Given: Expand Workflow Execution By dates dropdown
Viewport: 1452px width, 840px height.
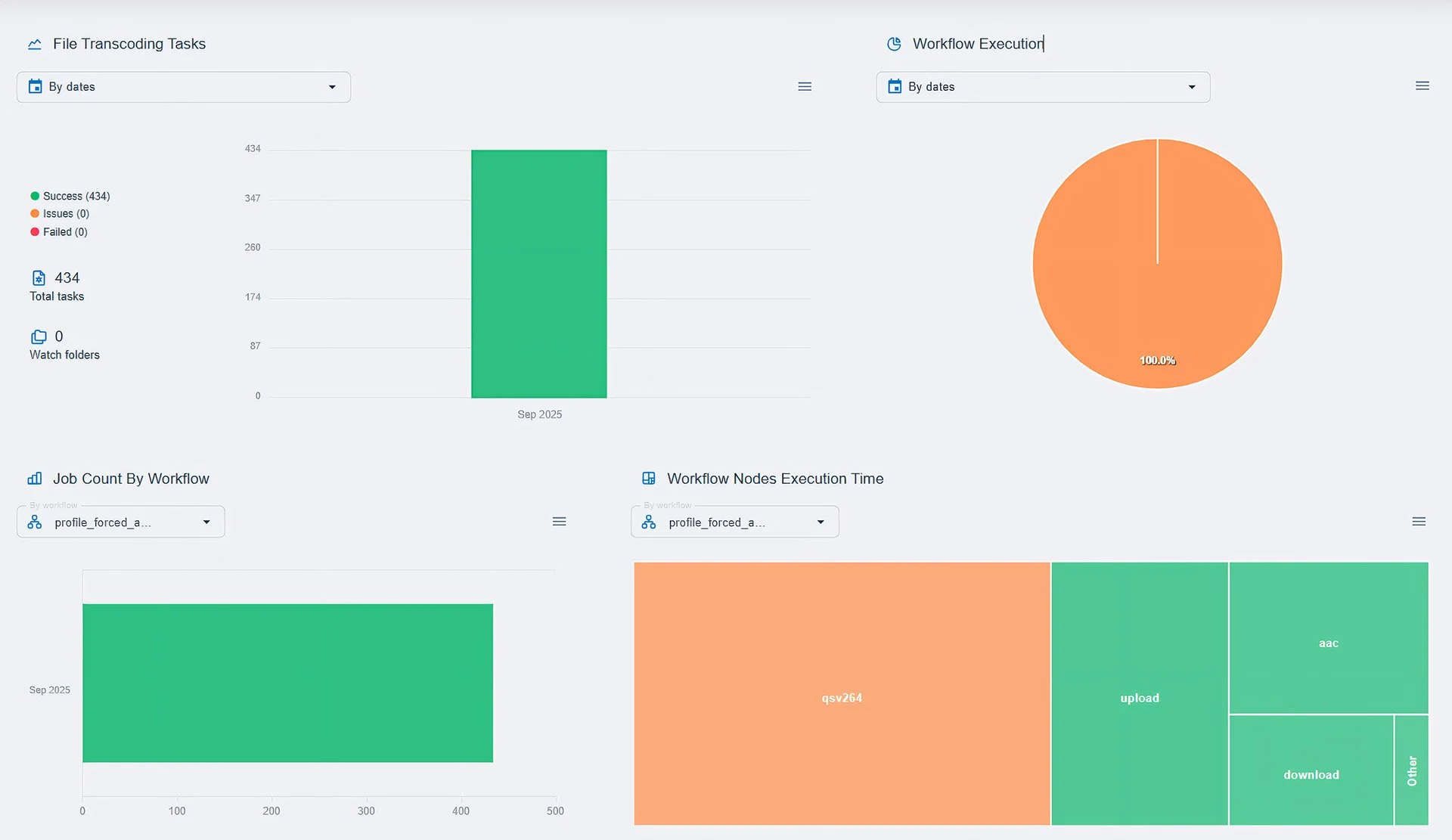Looking at the screenshot, I should pos(1043,87).
